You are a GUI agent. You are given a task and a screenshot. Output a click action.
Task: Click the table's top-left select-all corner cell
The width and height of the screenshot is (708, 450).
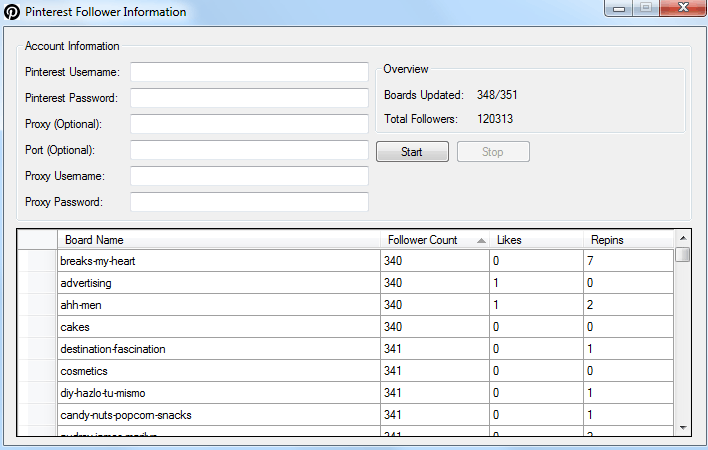click(37, 240)
